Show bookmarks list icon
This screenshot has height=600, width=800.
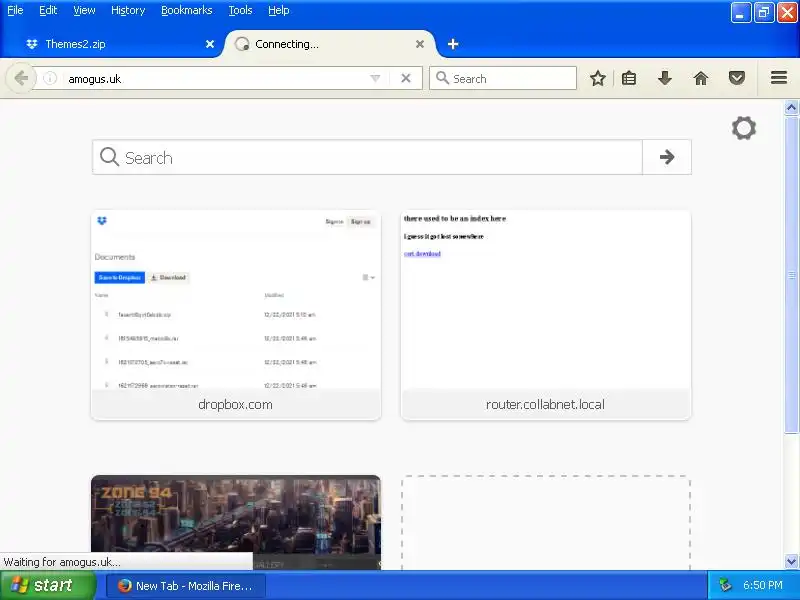pyautogui.click(x=629, y=79)
